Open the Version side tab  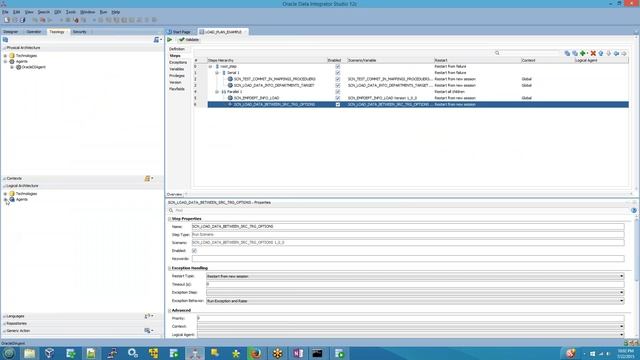(175, 82)
